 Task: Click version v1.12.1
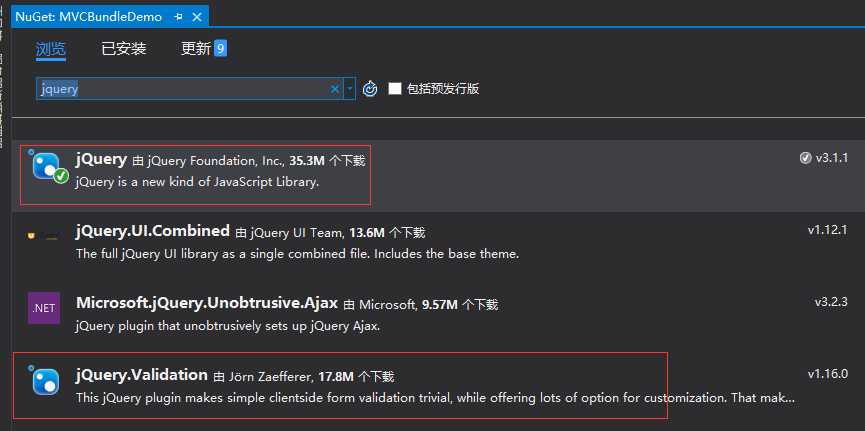pos(827,230)
